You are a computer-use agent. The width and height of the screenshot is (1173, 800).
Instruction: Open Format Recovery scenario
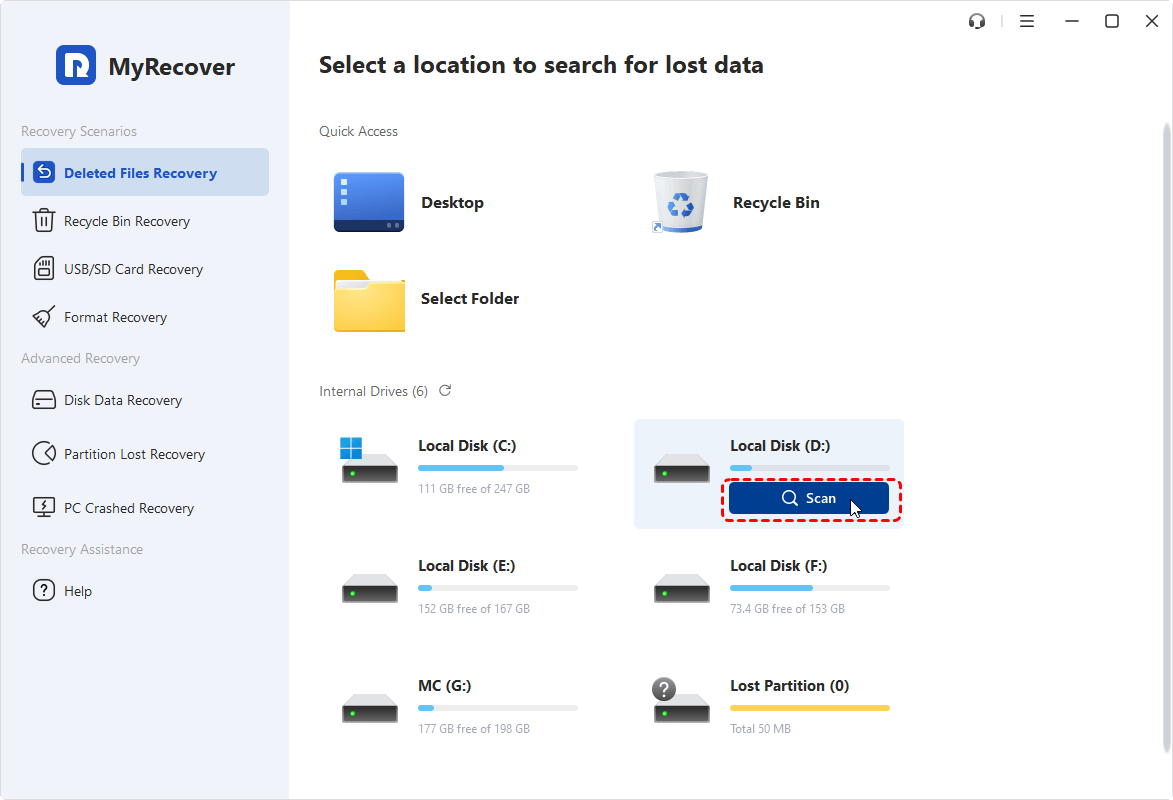(x=145, y=317)
